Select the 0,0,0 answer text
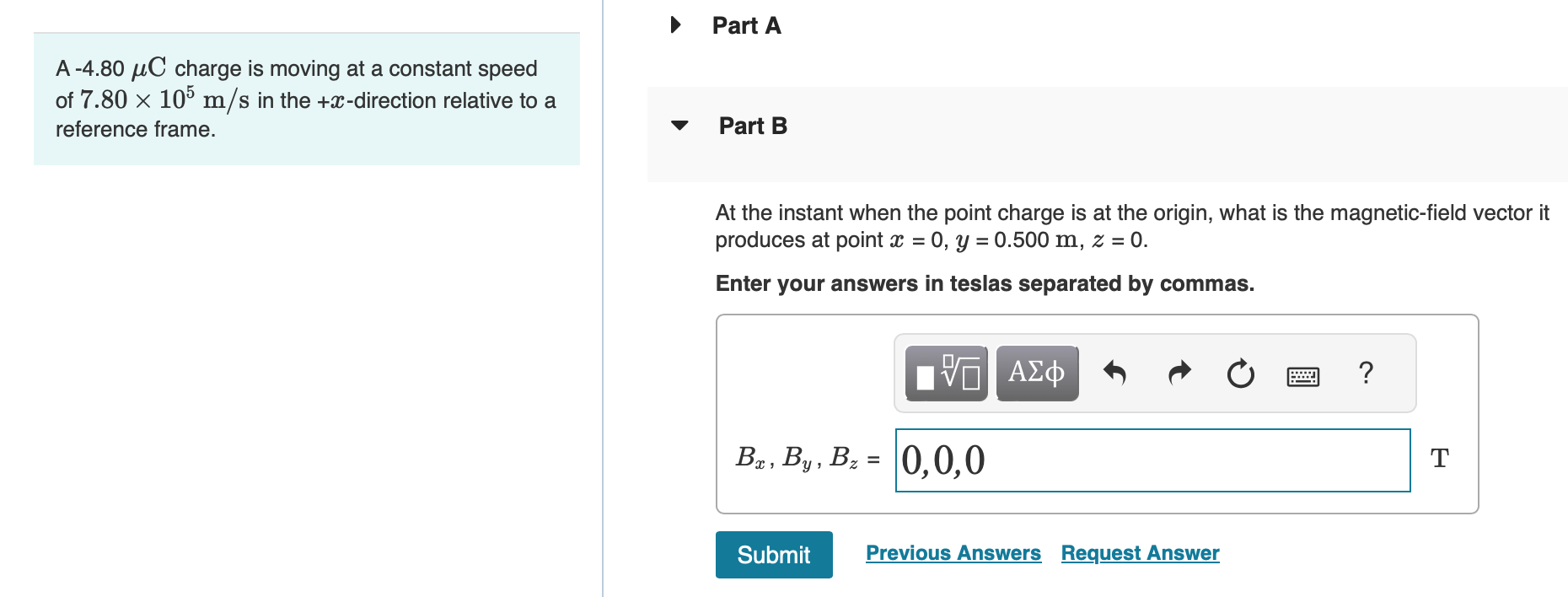This screenshot has width=1568, height=597. coord(942,460)
